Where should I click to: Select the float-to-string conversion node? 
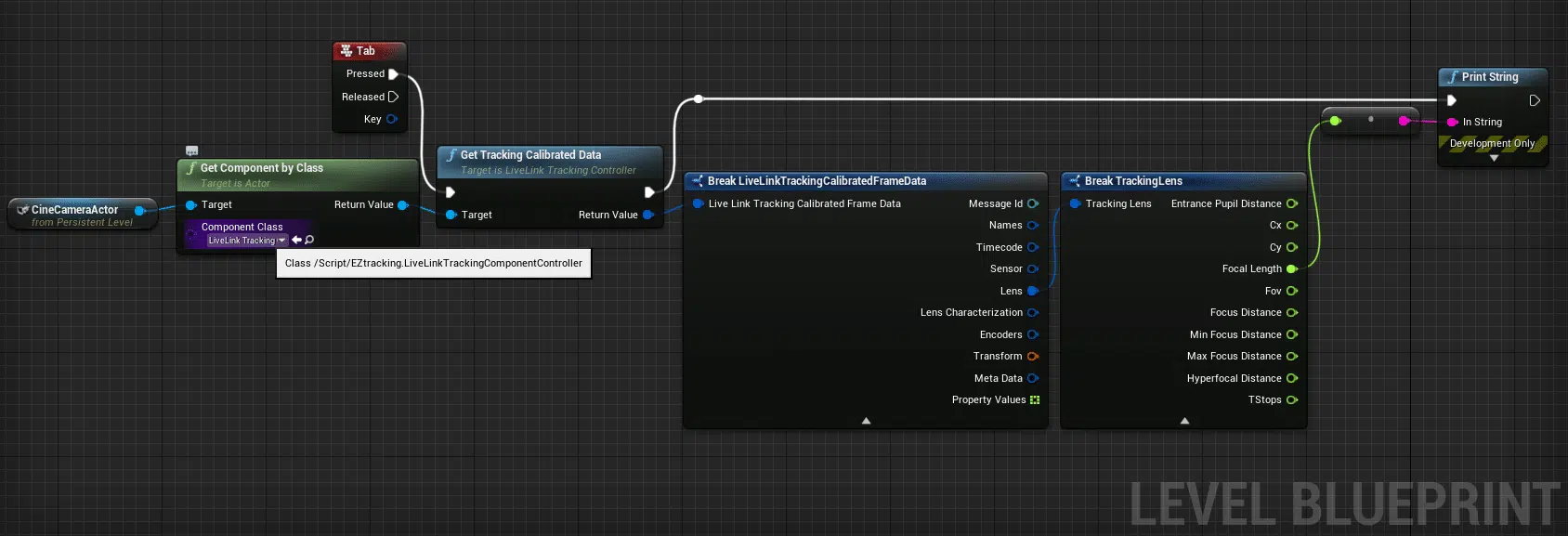click(1370, 120)
